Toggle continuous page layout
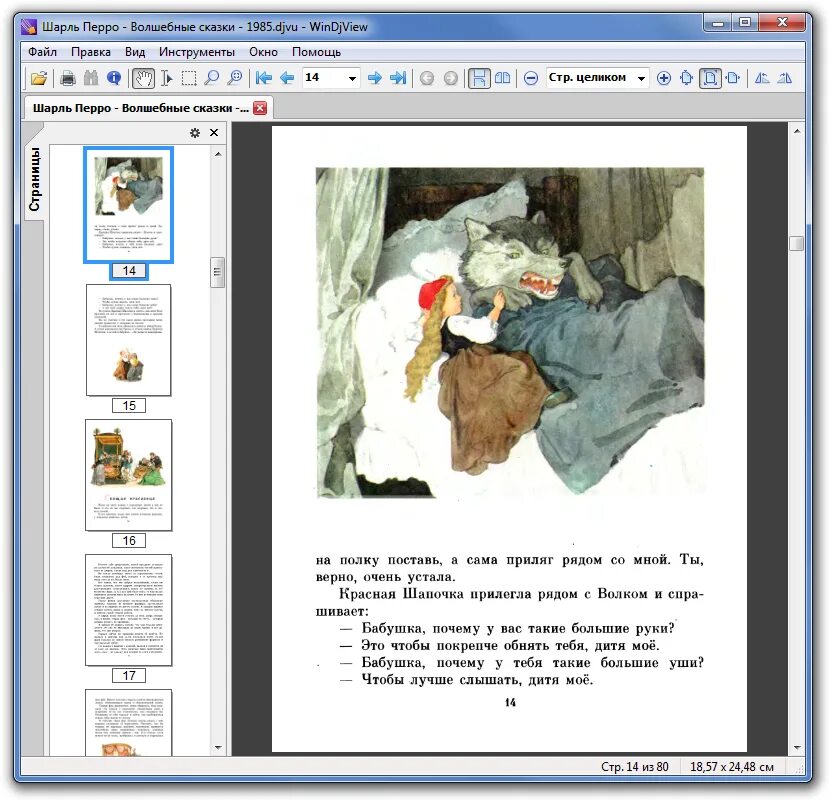Image resolution: width=831 pixels, height=802 pixels. tap(479, 78)
